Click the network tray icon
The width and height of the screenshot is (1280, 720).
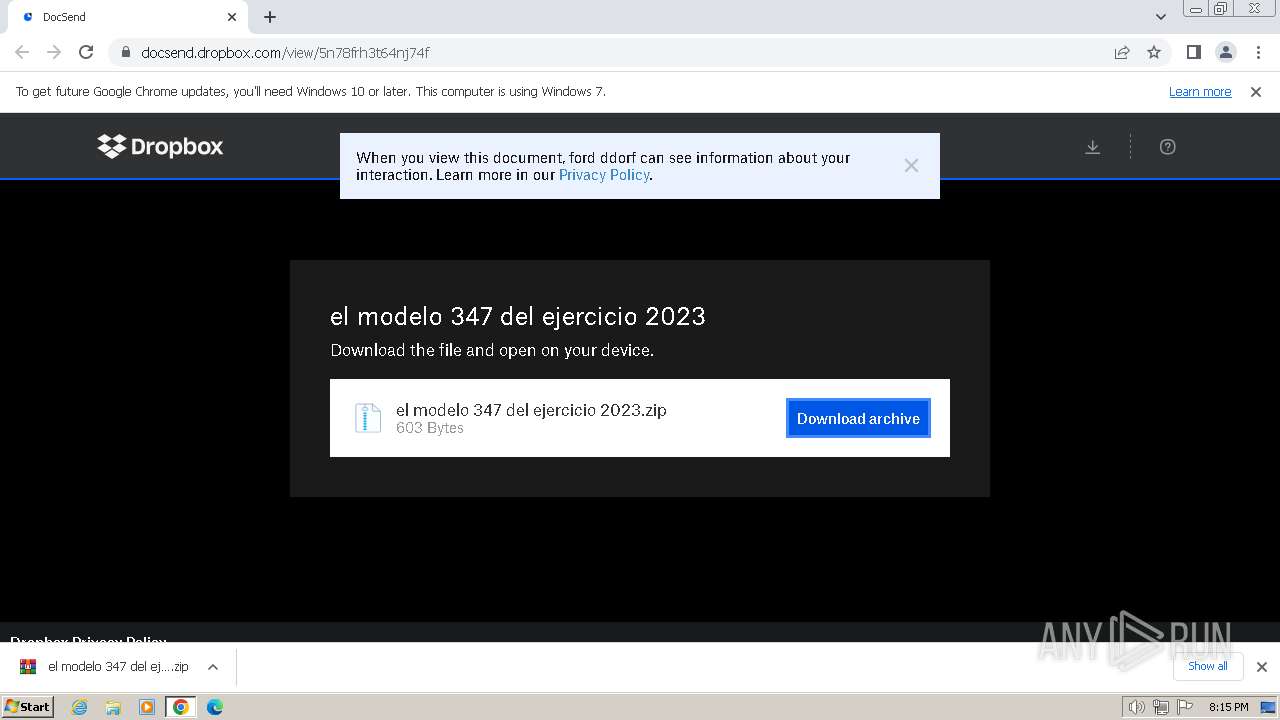click(x=1161, y=707)
